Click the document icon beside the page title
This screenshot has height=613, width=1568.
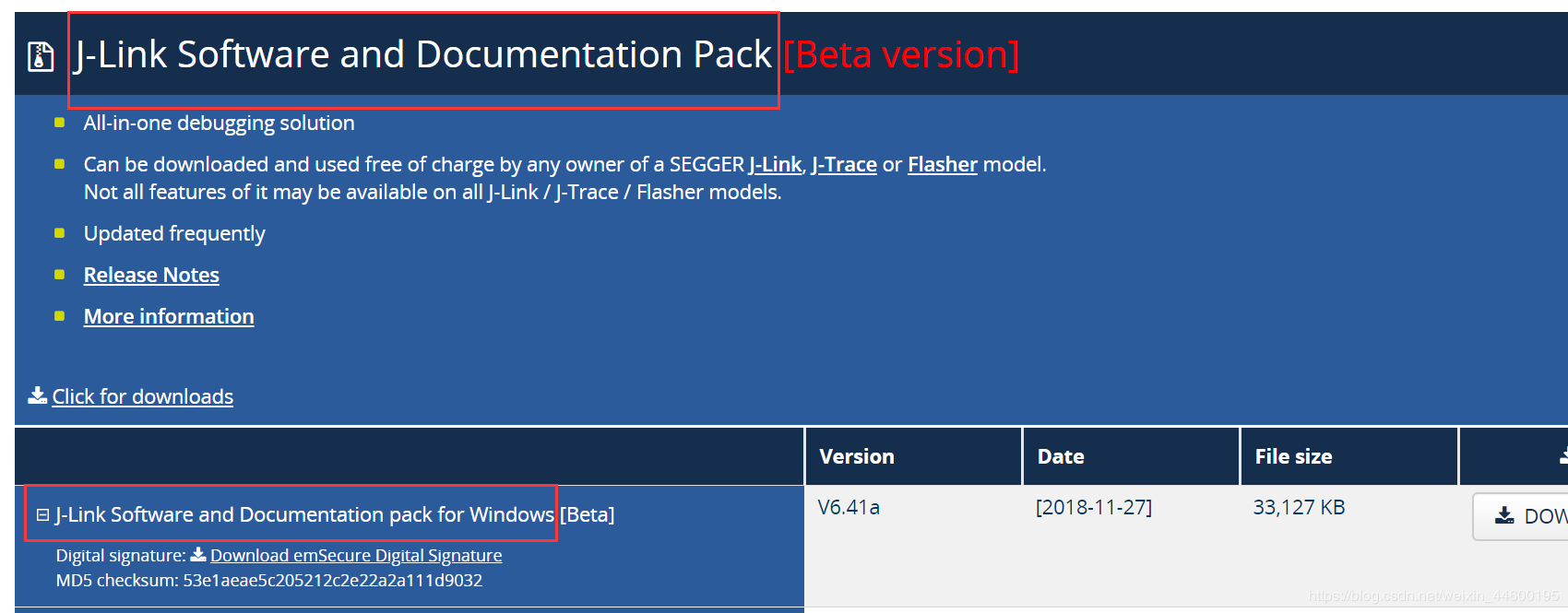(x=41, y=55)
